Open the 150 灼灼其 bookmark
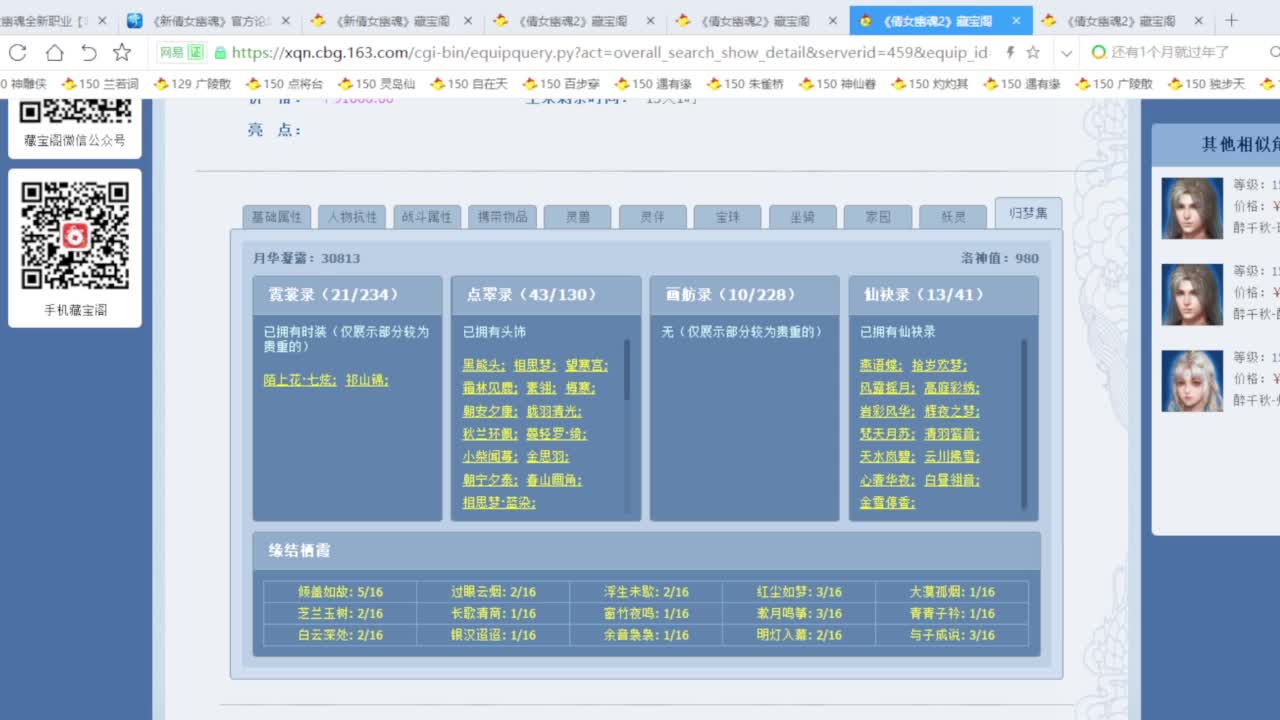The width and height of the screenshot is (1280, 720). tap(930, 84)
